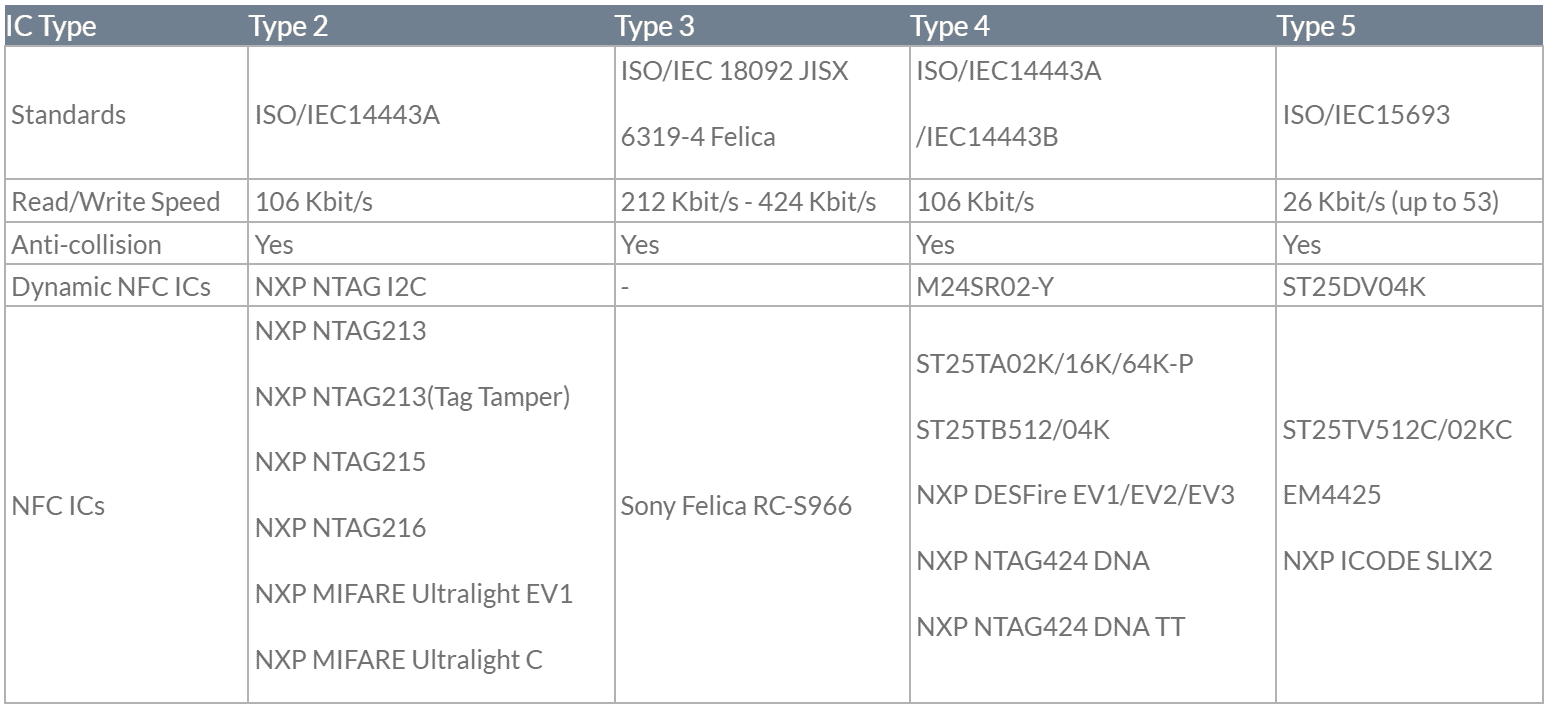Click the IC Type header cell
The height and width of the screenshot is (709, 1551).
point(51,27)
